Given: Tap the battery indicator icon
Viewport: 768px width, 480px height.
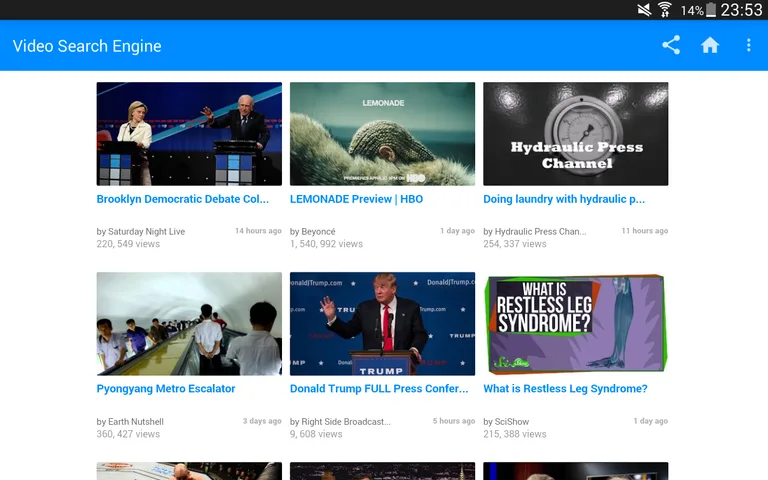Looking at the screenshot, I should (x=711, y=10).
